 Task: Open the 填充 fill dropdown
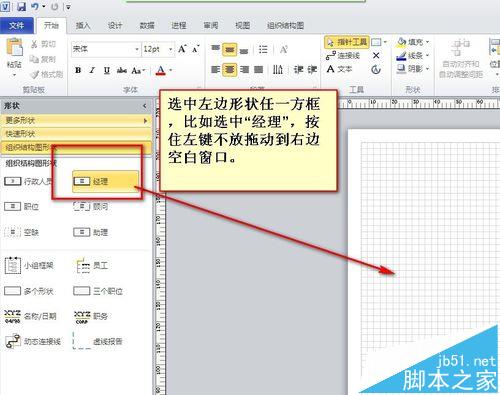[413, 42]
